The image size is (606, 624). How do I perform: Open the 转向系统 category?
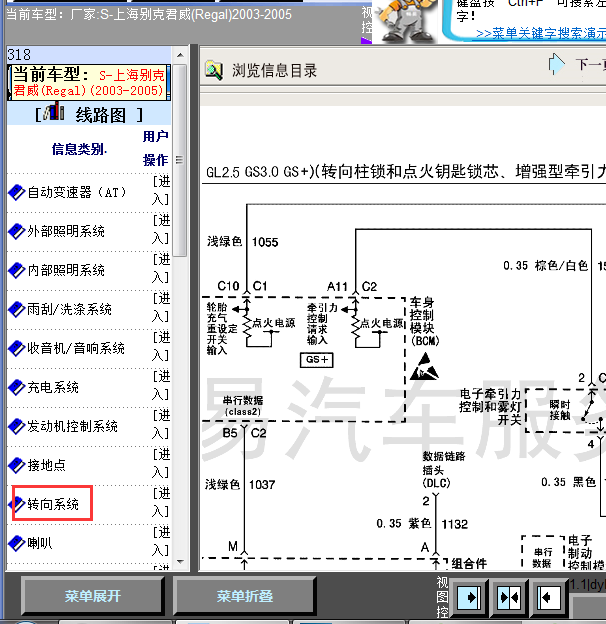(53, 505)
